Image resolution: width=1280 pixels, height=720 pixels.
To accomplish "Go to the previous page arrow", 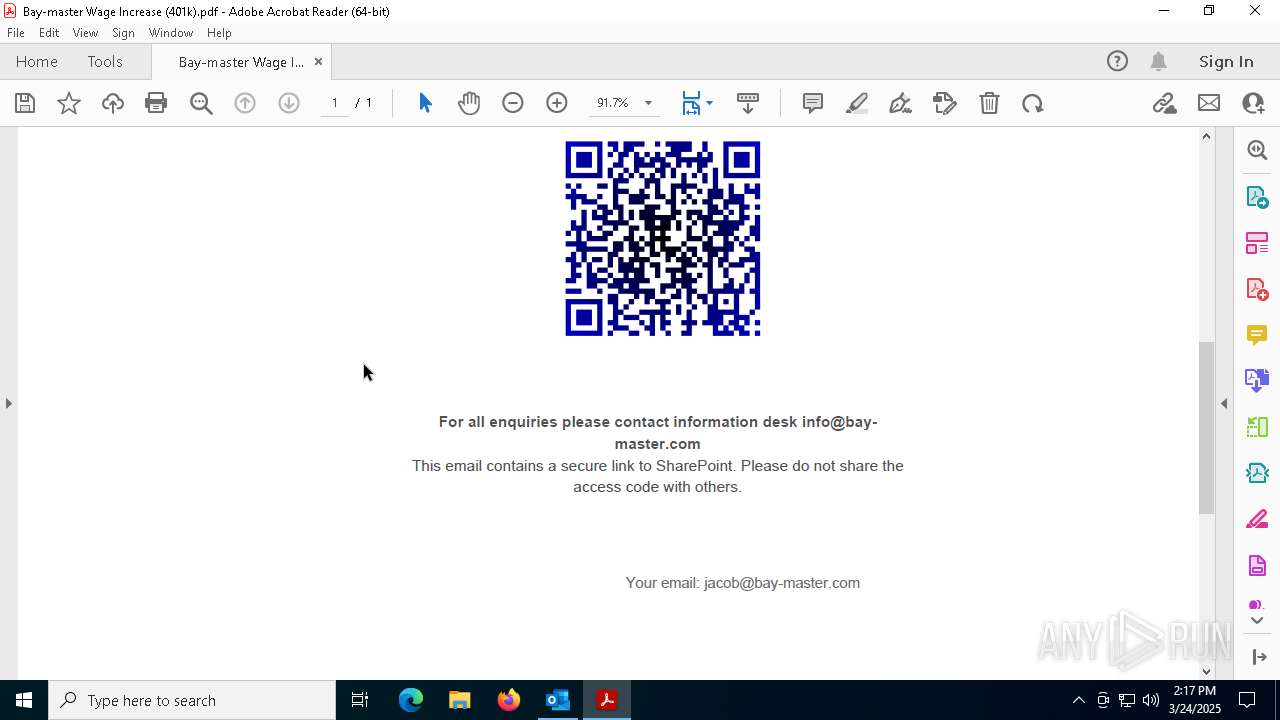I will tap(245, 103).
